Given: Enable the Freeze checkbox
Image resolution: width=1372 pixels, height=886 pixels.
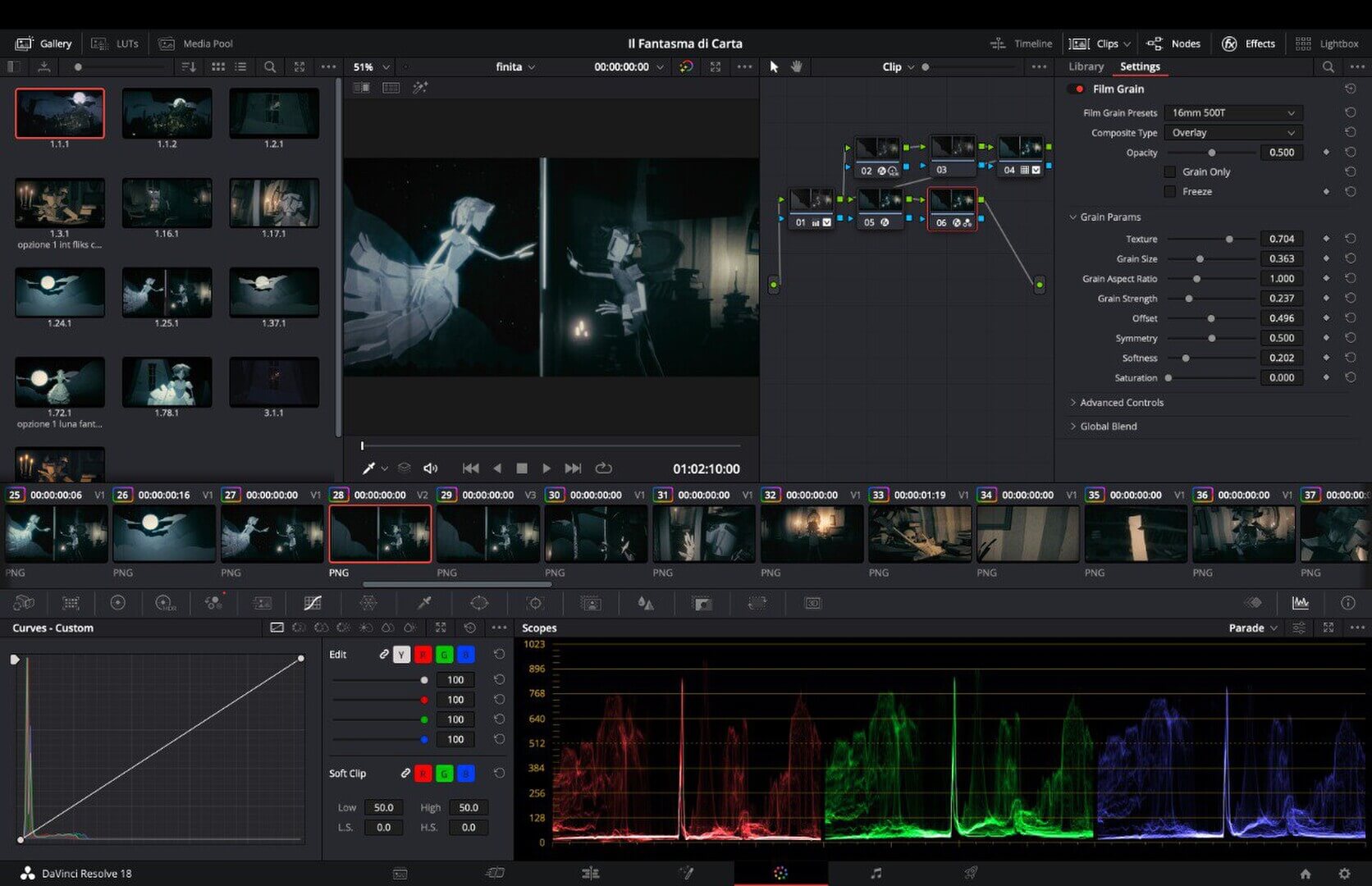Looking at the screenshot, I should pyautogui.click(x=1170, y=191).
